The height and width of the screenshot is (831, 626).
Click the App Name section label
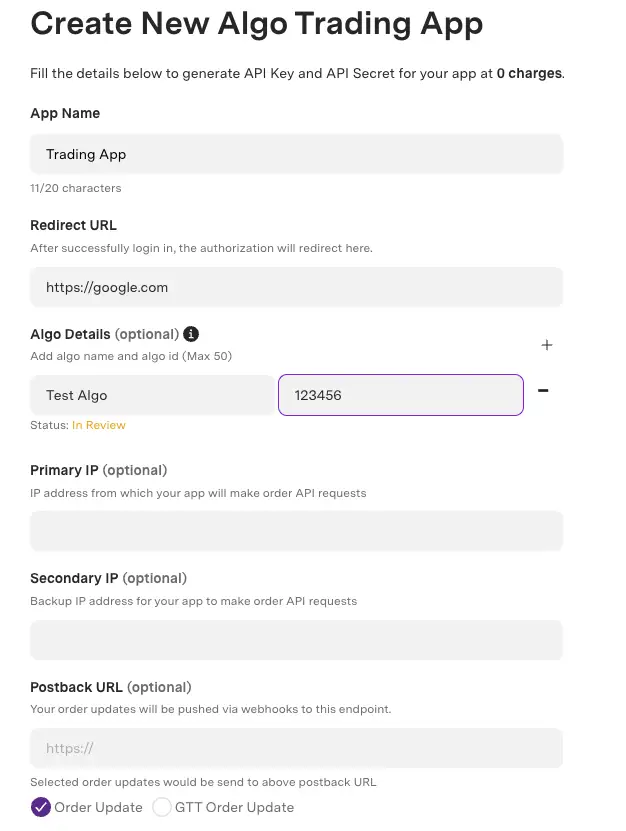tap(65, 113)
